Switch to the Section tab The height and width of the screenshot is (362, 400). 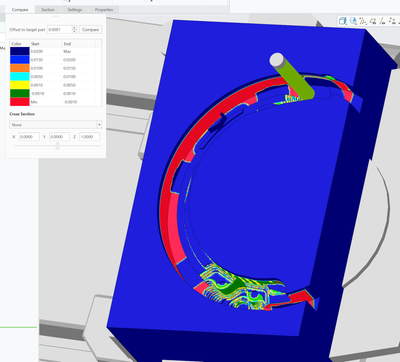48,10
